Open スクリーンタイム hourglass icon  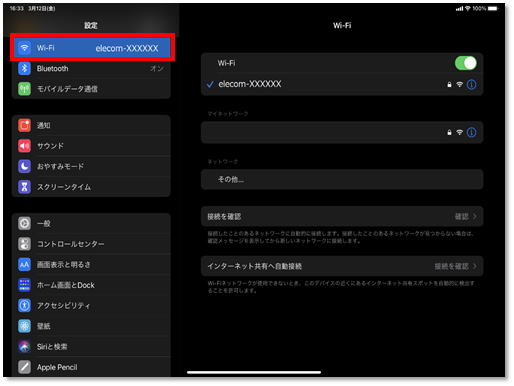[24, 187]
